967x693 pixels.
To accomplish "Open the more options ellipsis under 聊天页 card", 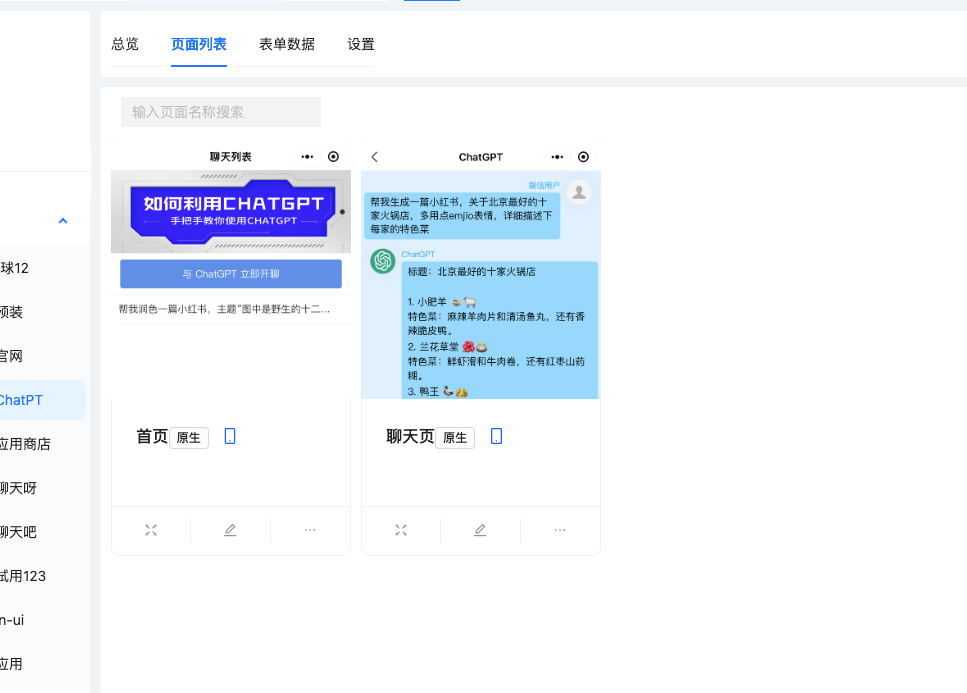I will pos(560,530).
